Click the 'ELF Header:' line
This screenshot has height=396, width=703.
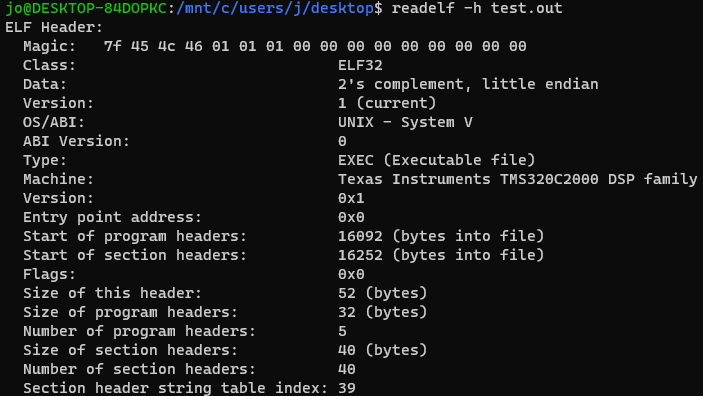pos(54,27)
